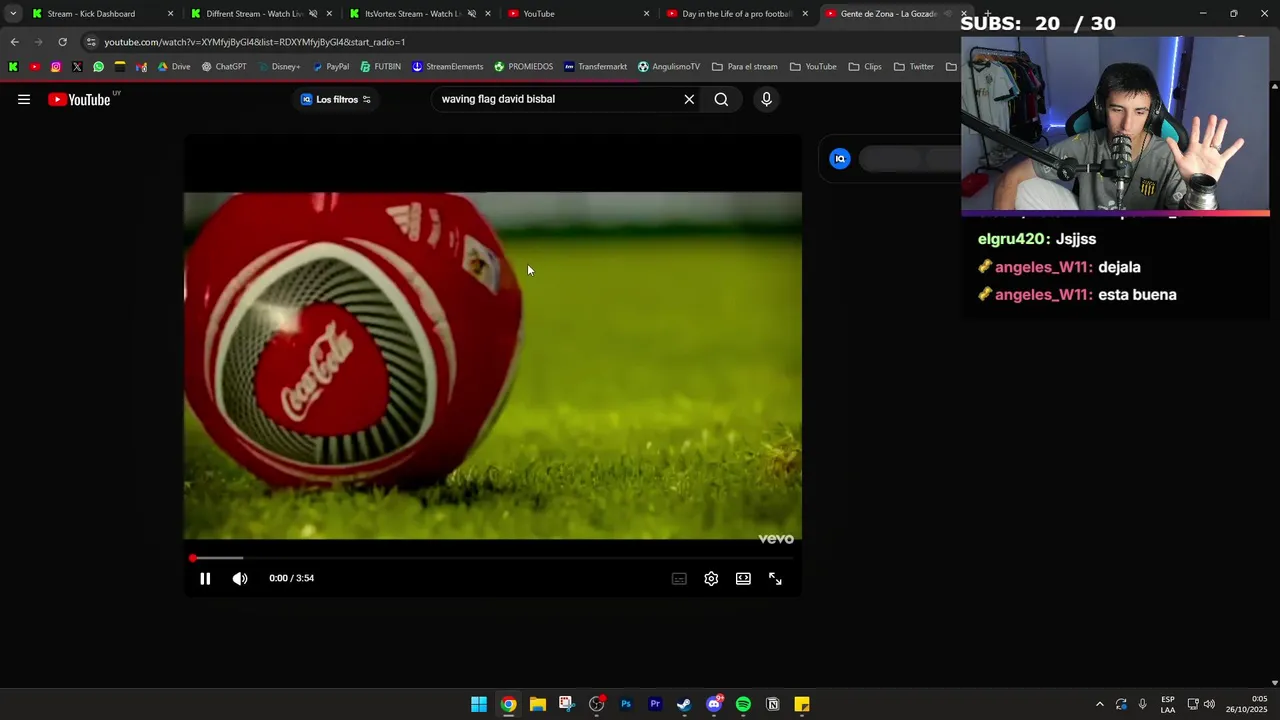Launch Premiere Pro from the taskbar

point(655,704)
